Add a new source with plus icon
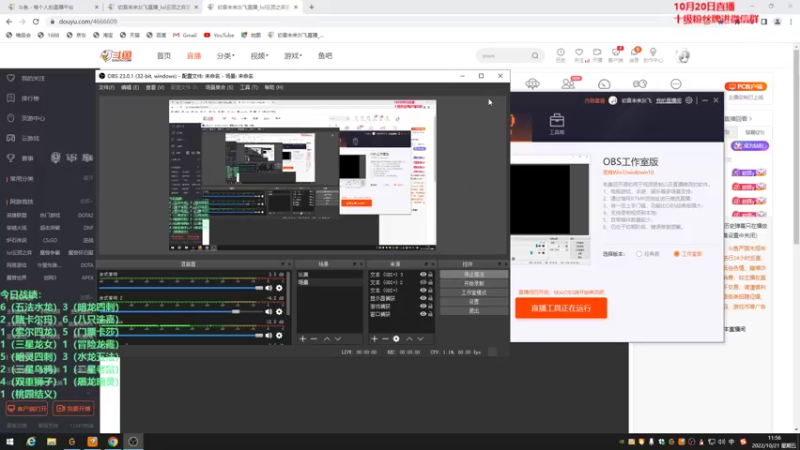The height and width of the screenshot is (450, 800). pos(374,339)
